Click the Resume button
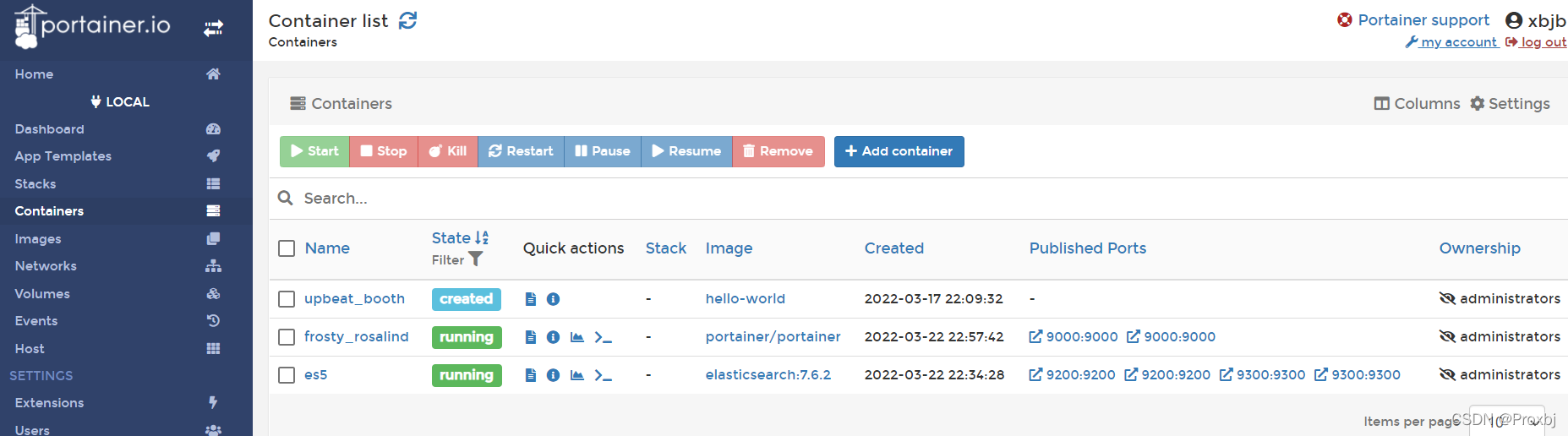This screenshot has height=436, width=1568. tap(686, 151)
